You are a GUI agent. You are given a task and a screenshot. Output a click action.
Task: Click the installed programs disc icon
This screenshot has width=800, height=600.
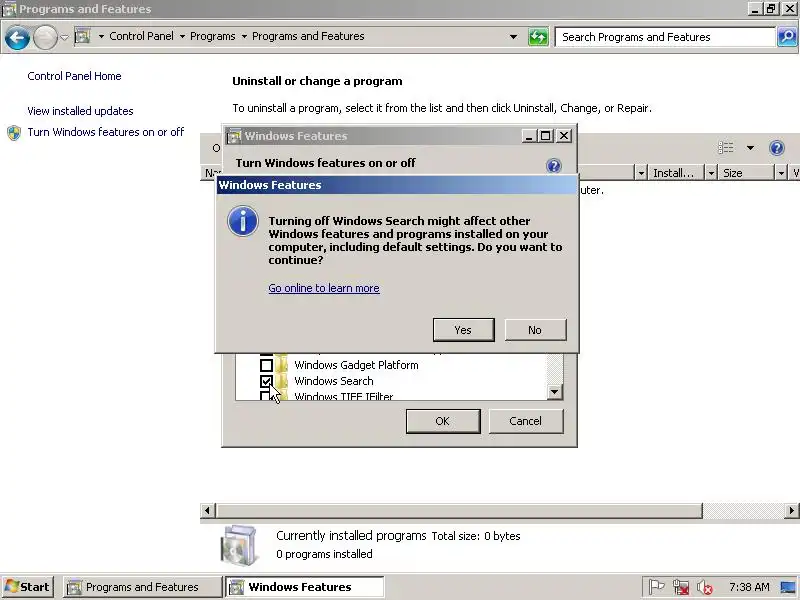click(239, 545)
